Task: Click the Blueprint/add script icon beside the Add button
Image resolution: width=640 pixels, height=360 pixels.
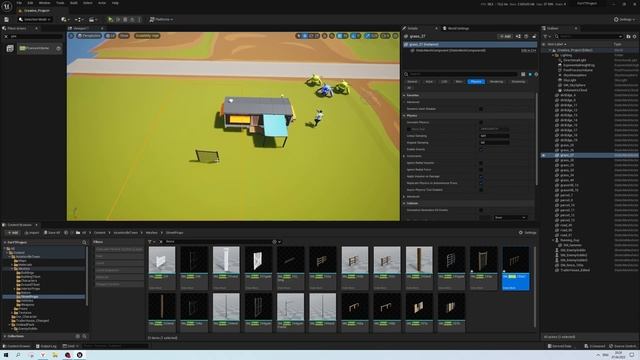Action: (x=518, y=36)
